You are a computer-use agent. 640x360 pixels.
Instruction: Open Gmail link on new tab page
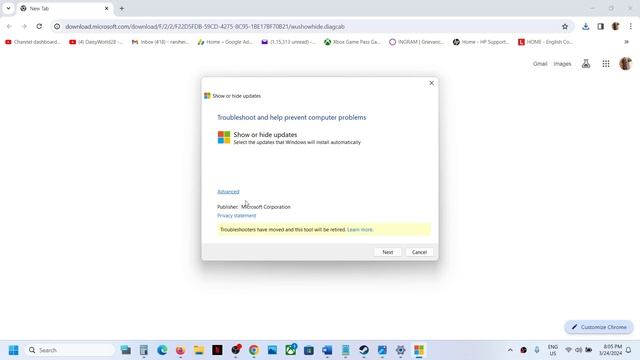pos(540,64)
